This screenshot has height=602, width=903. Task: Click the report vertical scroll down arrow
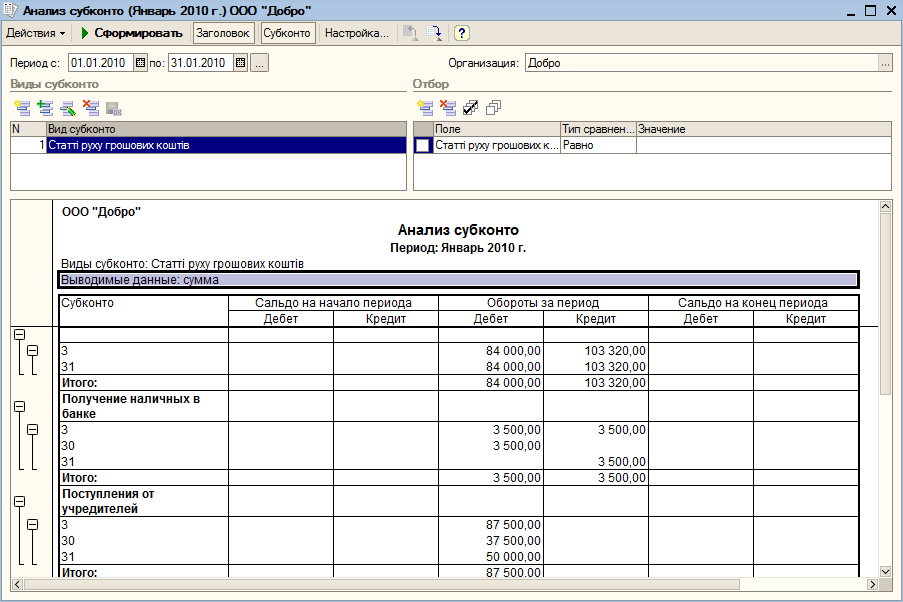885,571
